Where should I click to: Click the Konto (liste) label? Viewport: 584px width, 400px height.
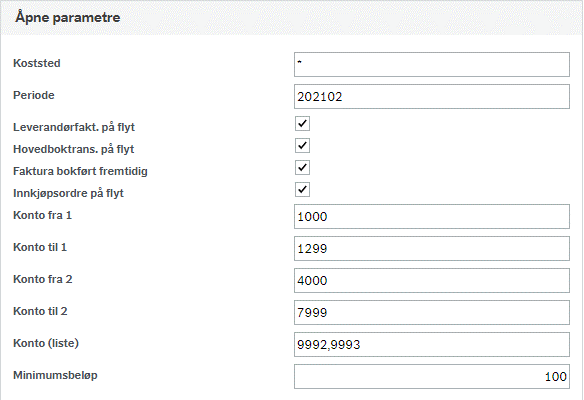pos(46,343)
